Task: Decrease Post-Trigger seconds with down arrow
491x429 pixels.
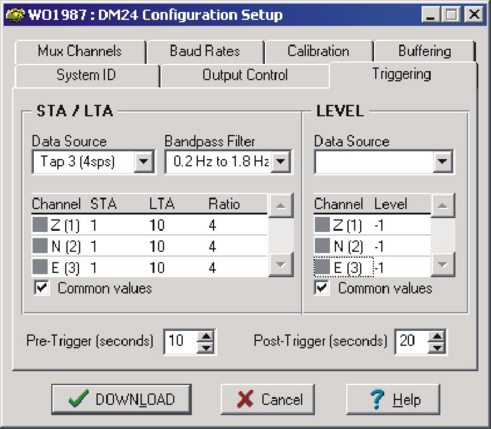Action: [437, 348]
